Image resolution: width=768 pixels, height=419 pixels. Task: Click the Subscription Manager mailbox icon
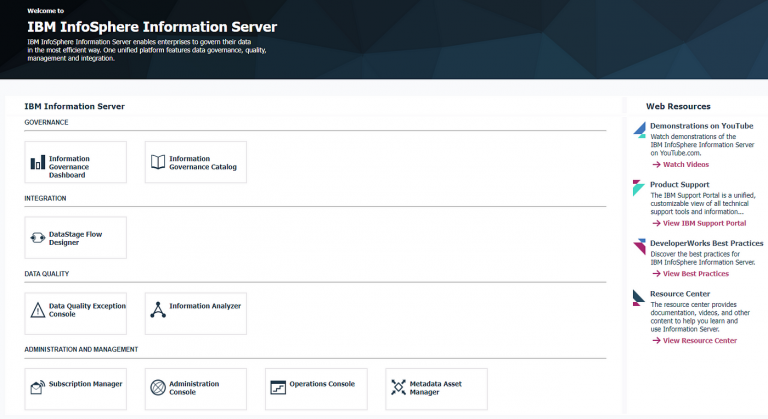click(x=38, y=387)
